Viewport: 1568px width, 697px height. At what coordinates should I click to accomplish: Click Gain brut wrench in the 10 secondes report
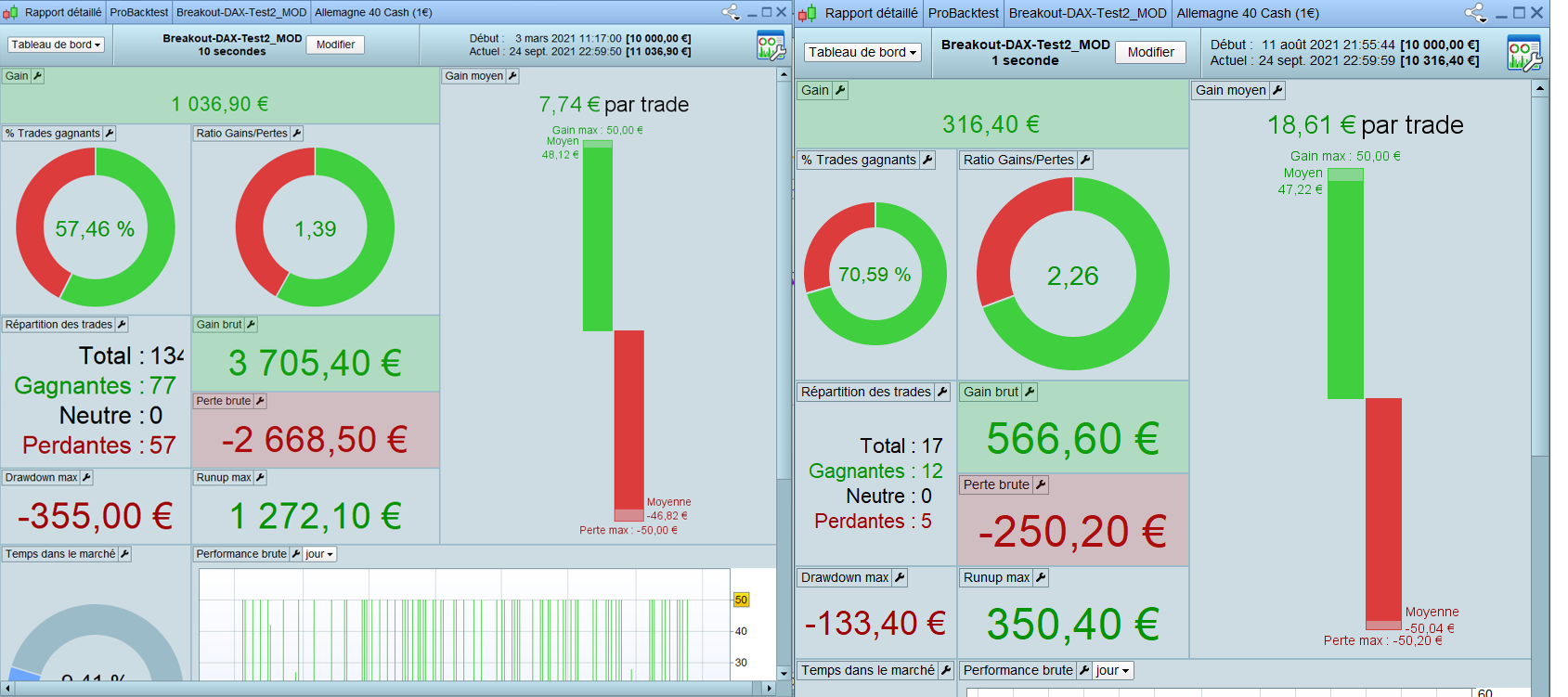tap(251, 325)
